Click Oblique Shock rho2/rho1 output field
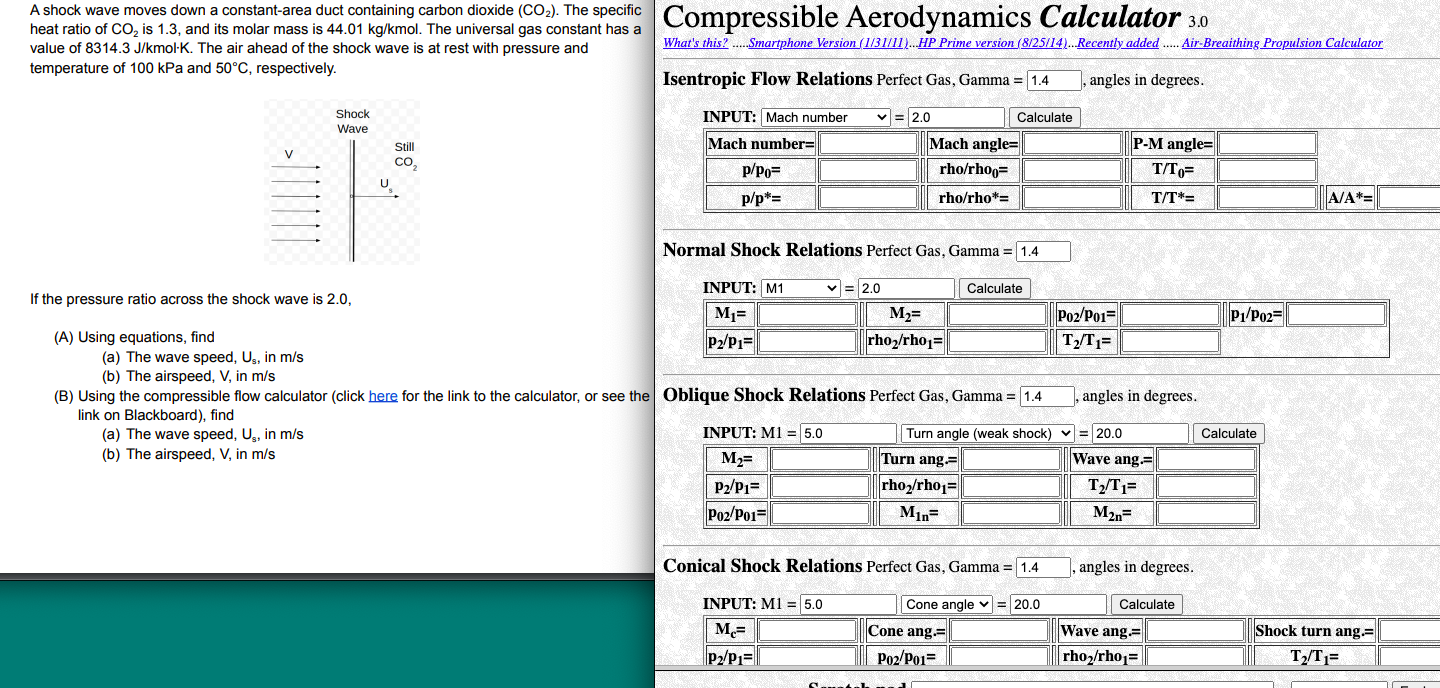This screenshot has width=1440, height=688. point(1011,487)
